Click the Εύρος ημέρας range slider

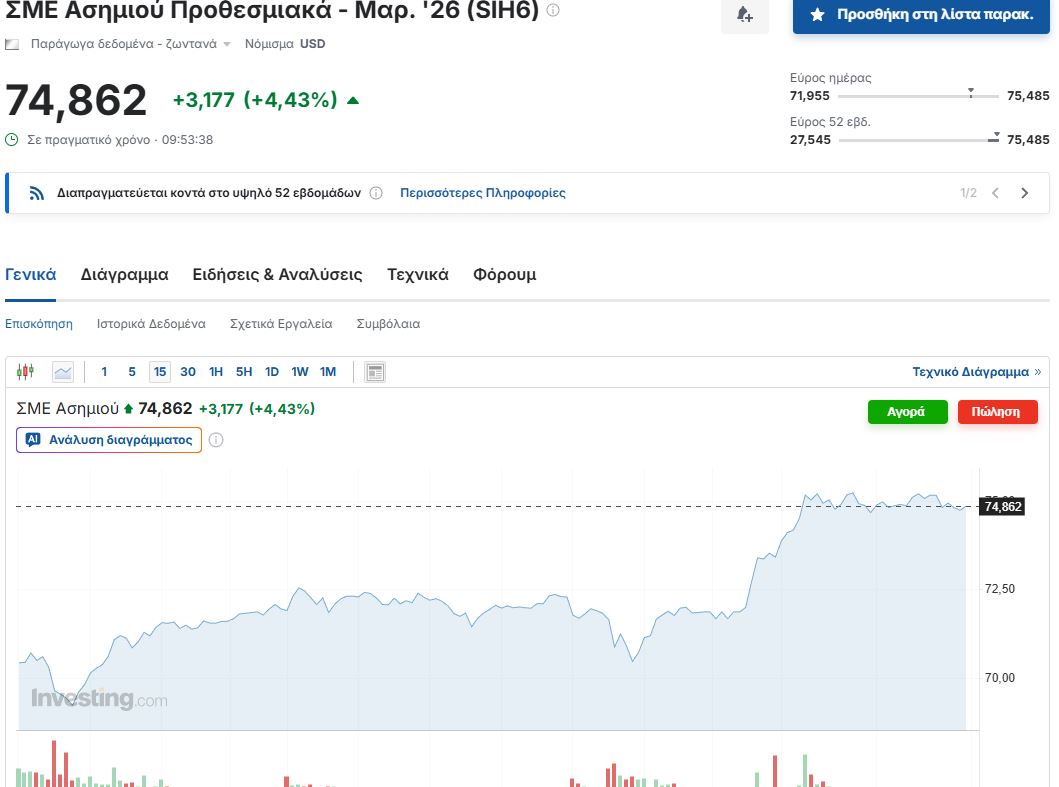tap(918, 96)
